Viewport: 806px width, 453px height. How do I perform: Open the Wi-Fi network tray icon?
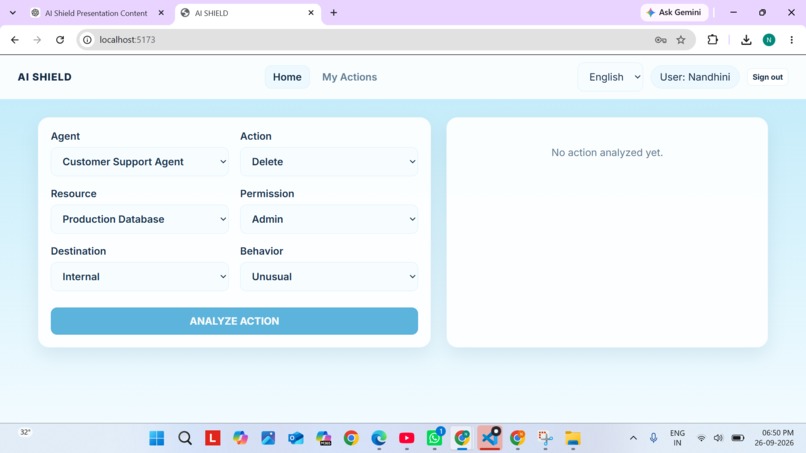pos(701,438)
